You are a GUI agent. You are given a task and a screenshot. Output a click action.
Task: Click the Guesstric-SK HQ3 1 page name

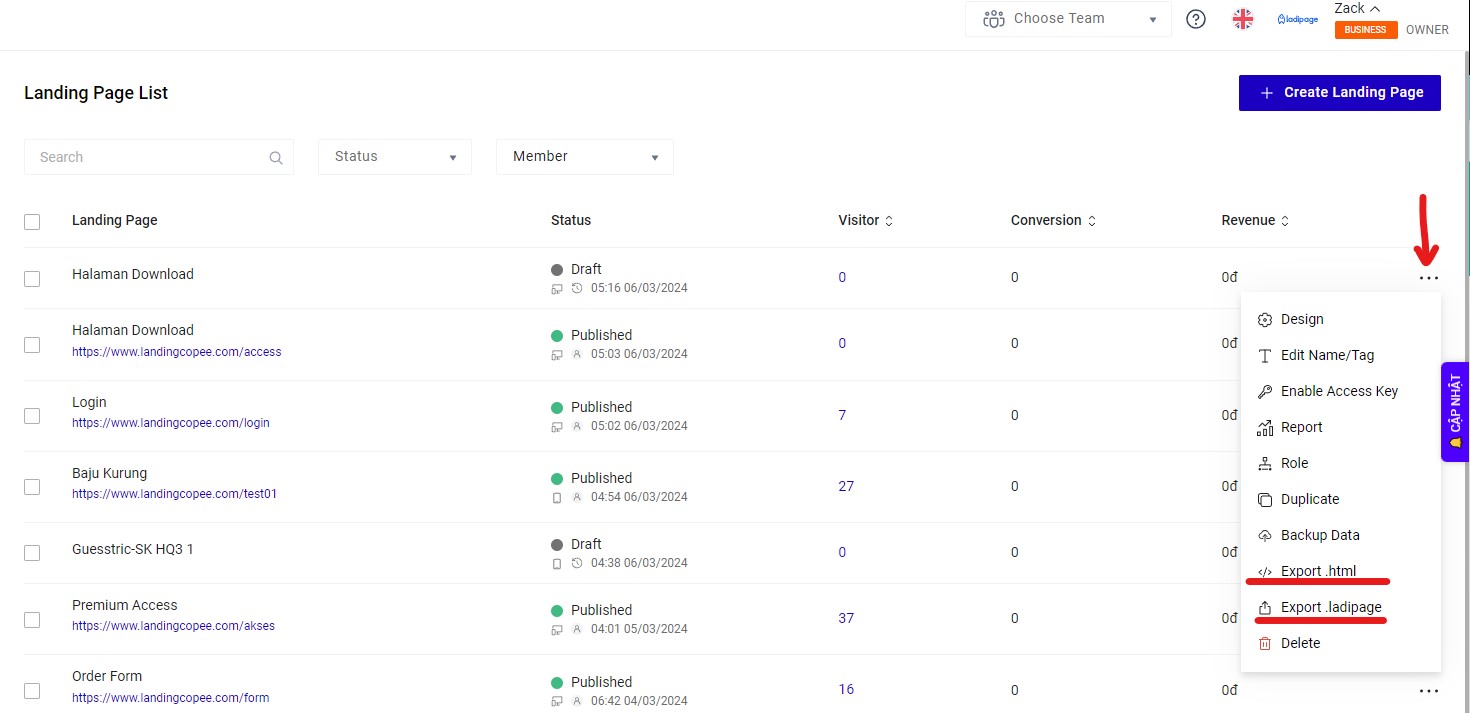click(133, 550)
